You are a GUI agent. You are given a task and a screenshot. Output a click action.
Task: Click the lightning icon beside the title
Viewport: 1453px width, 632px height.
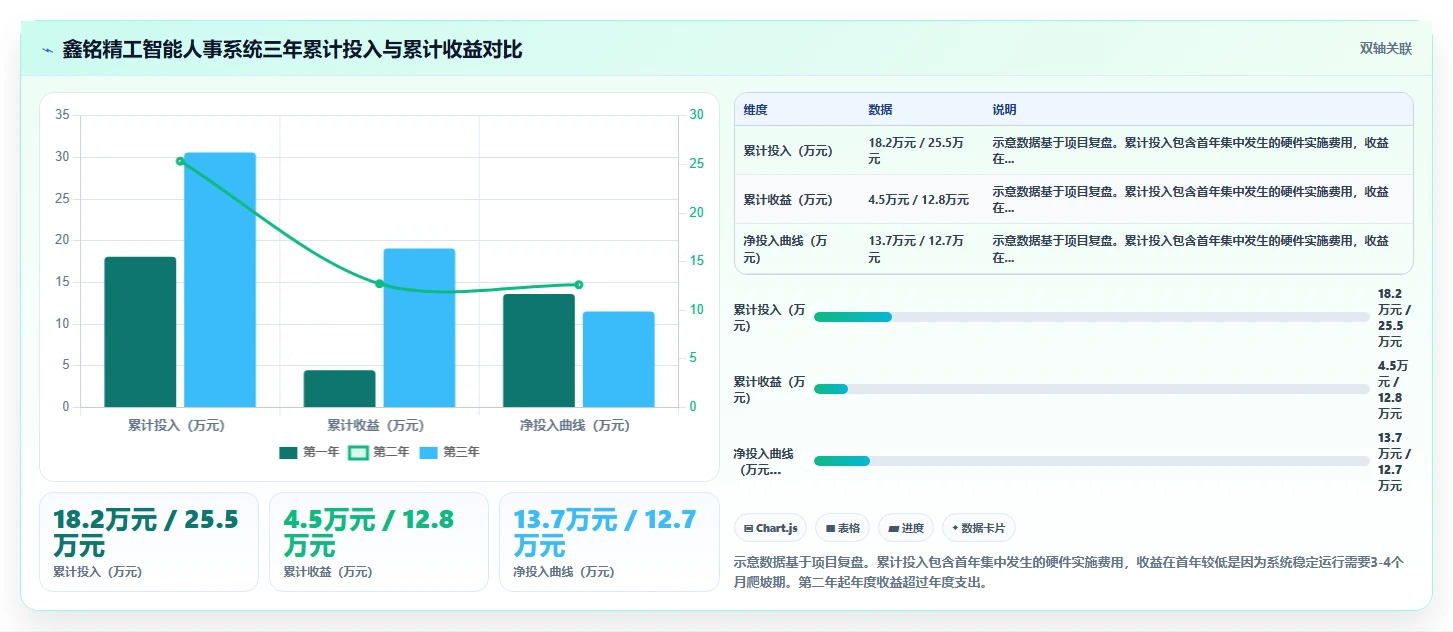click(47, 50)
